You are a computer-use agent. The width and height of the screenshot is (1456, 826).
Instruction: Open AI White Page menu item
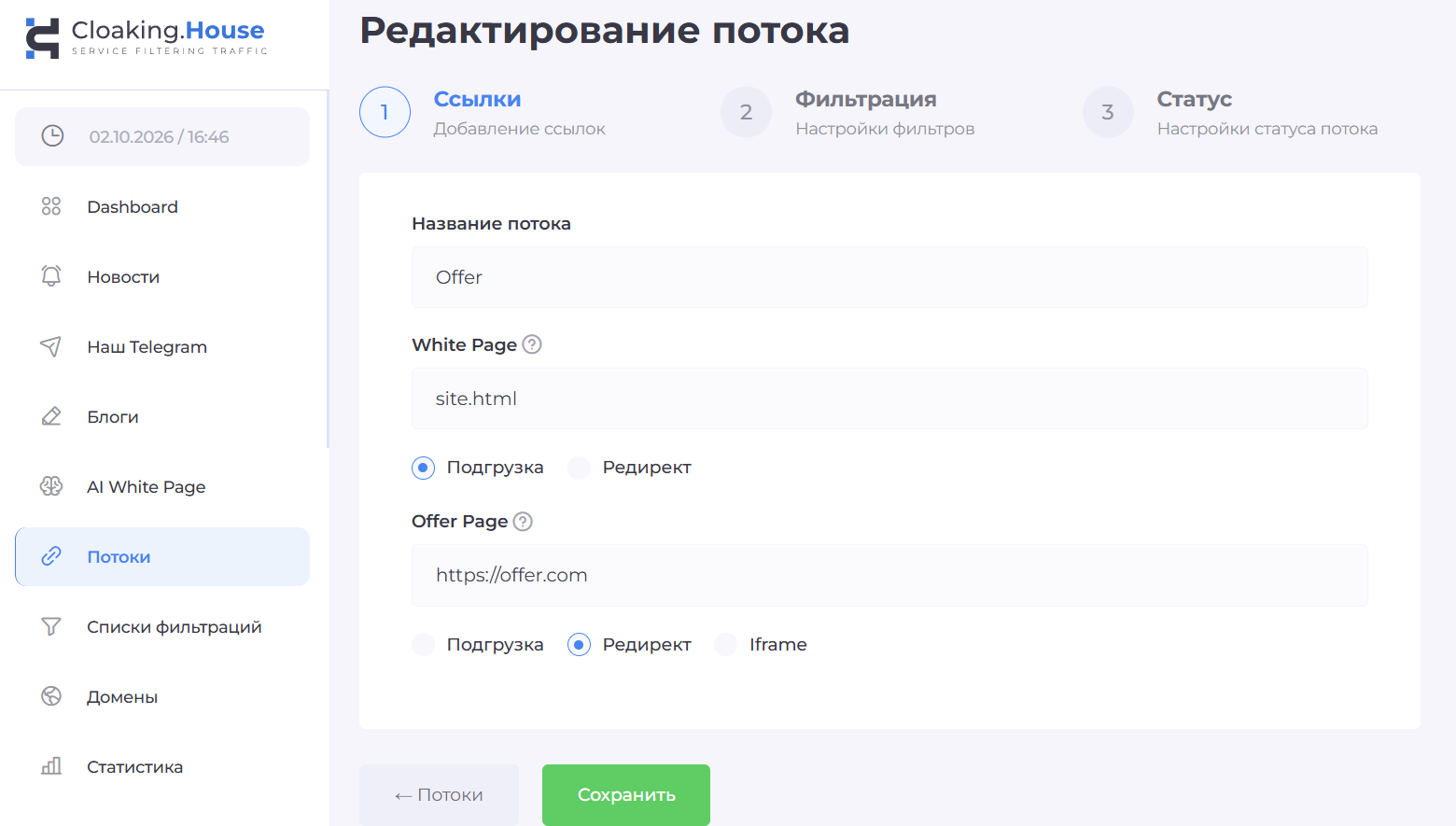click(162, 486)
